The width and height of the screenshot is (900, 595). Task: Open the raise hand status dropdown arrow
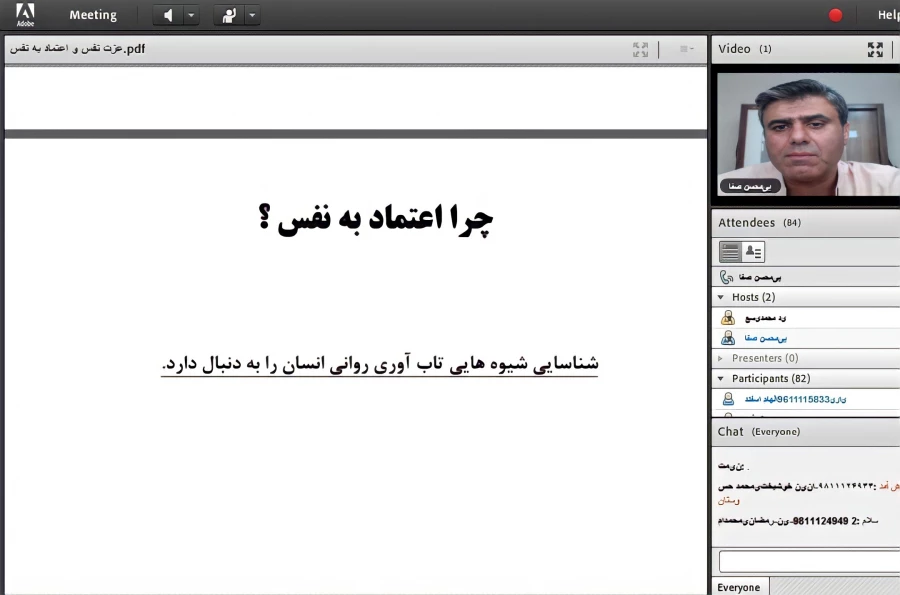[x=252, y=15]
